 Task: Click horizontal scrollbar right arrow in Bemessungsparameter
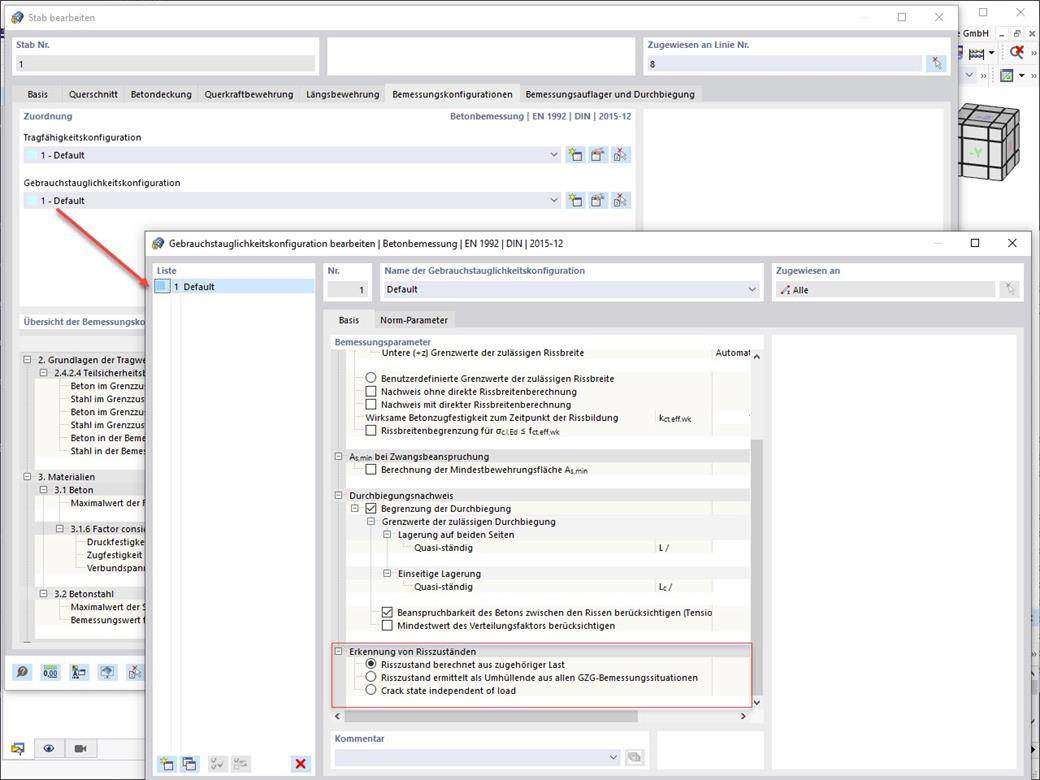(743, 716)
